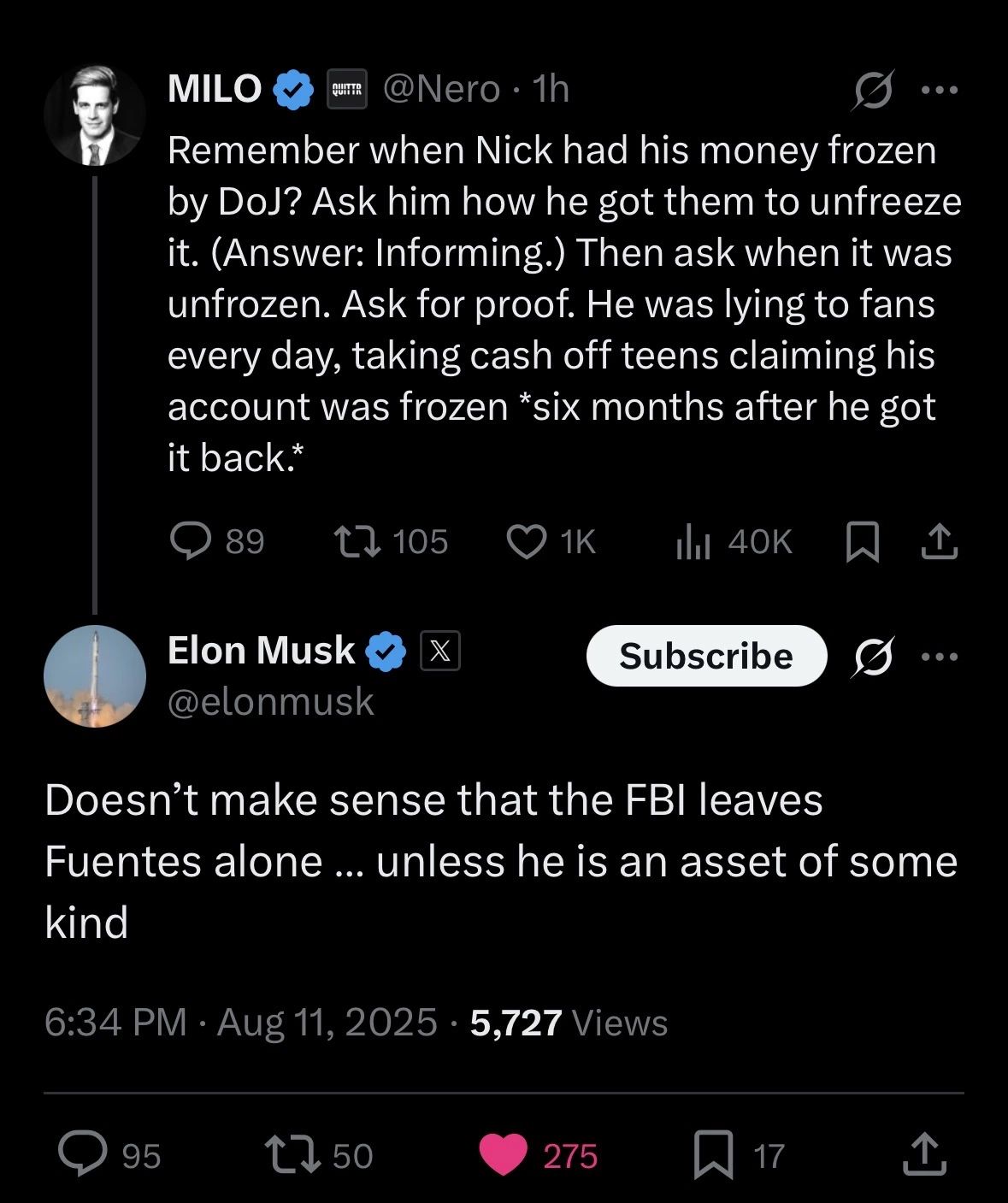
Task: Open Grok icon on MILO's post
Action: 873,90
